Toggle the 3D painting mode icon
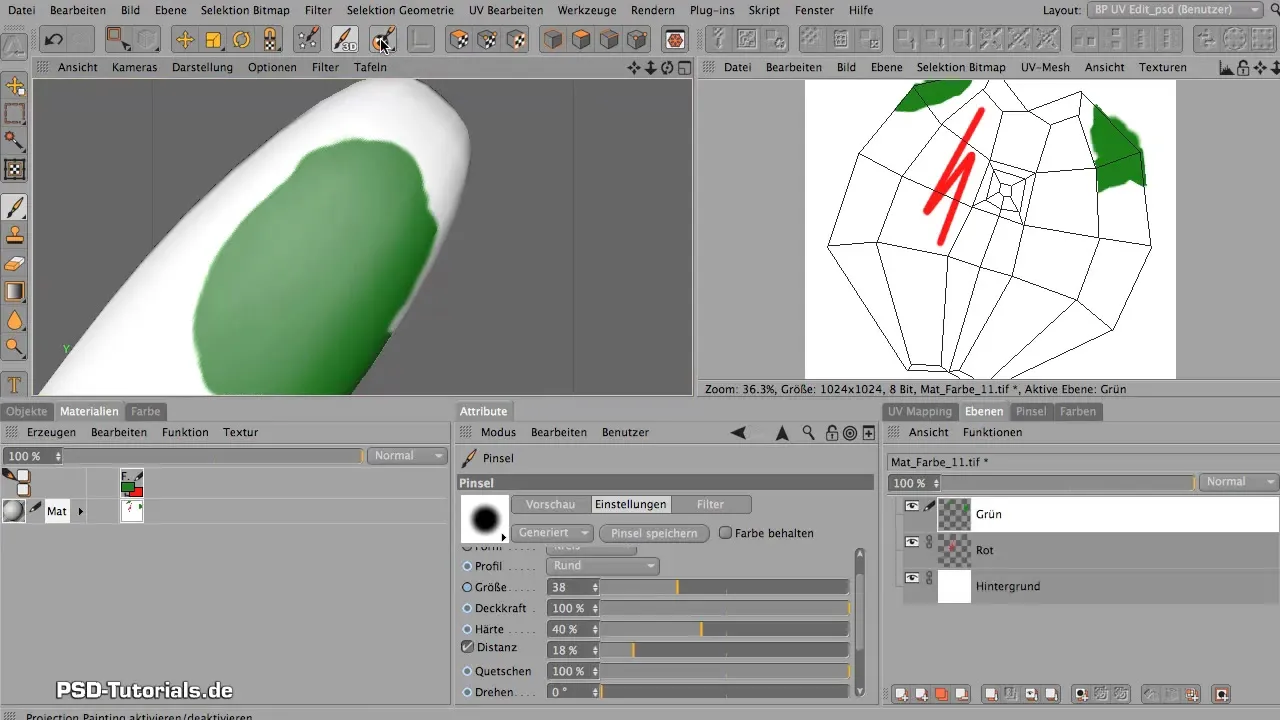The height and width of the screenshot is (720, 1280). coord(345,40)
